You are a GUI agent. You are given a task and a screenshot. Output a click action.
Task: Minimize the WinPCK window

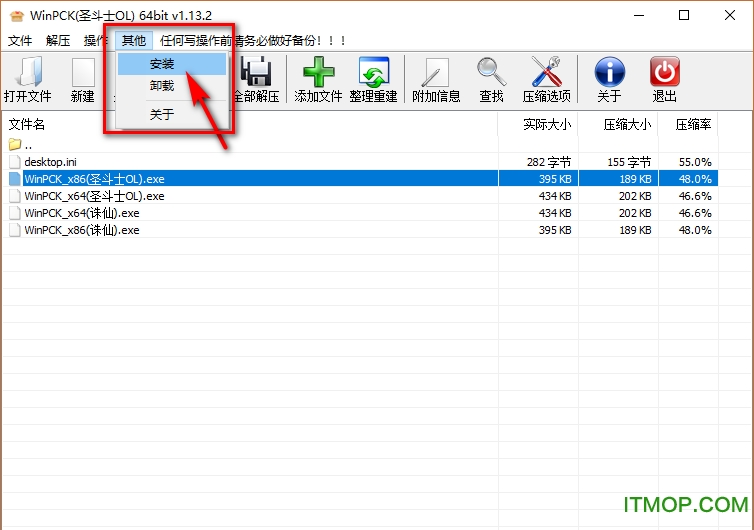[639, 15]
